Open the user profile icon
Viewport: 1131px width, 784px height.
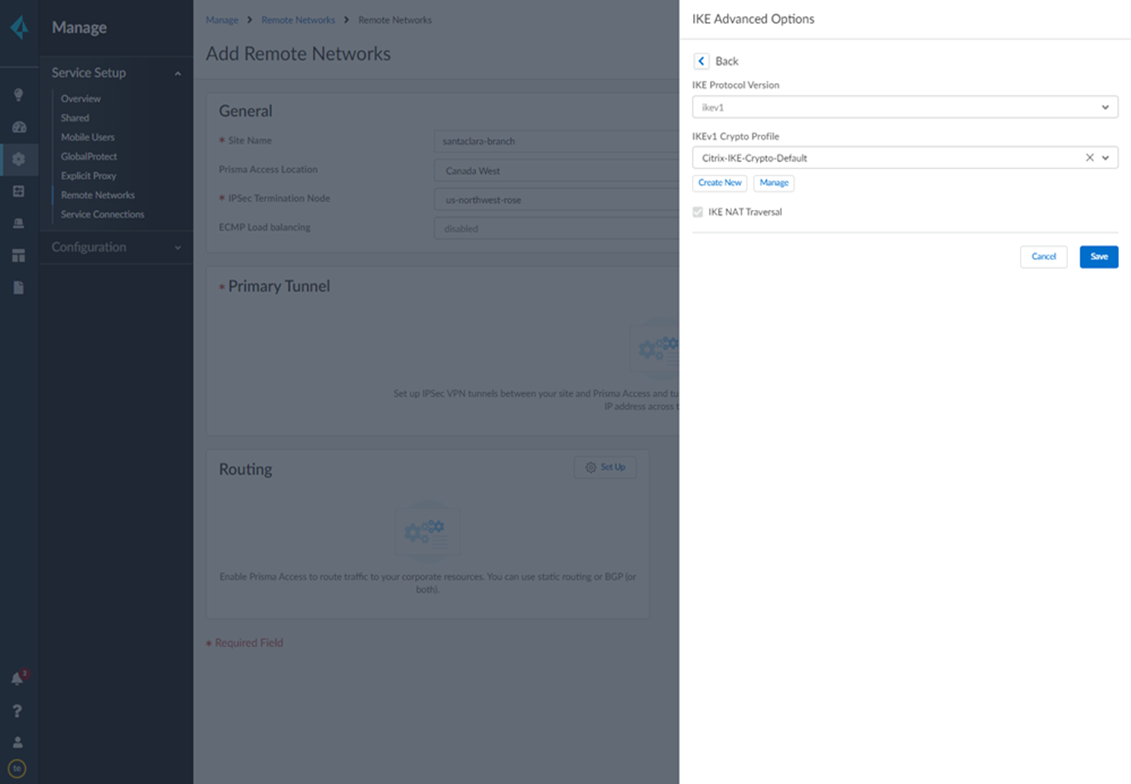17,742
